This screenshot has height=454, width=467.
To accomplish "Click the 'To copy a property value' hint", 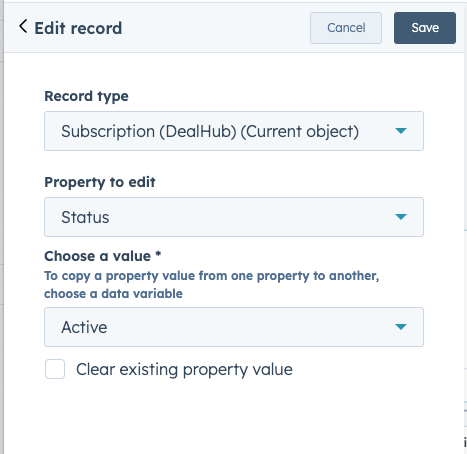I will coord(212,276).
